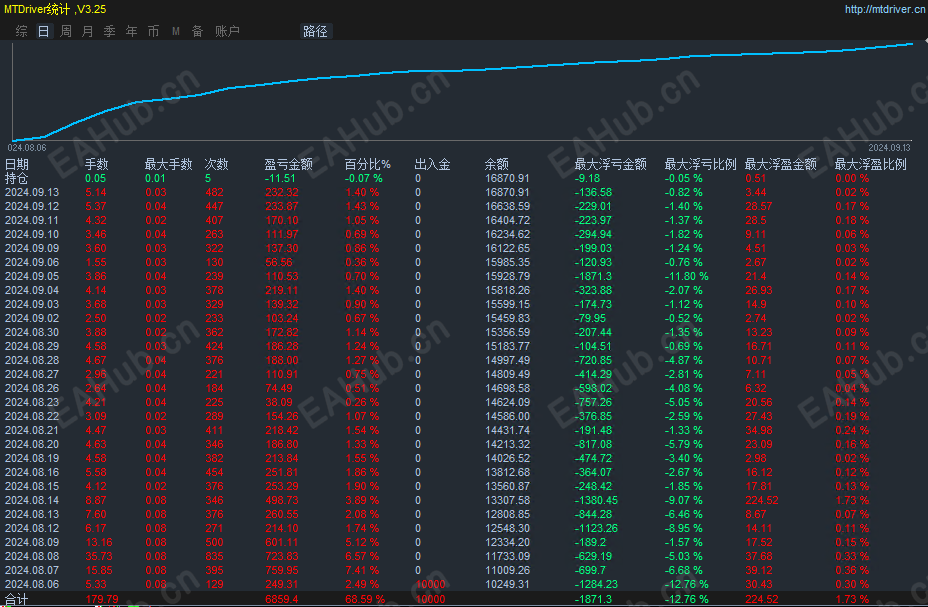
Task: Select the 2024.08.06 date row
Action: [x=464, y=585]
